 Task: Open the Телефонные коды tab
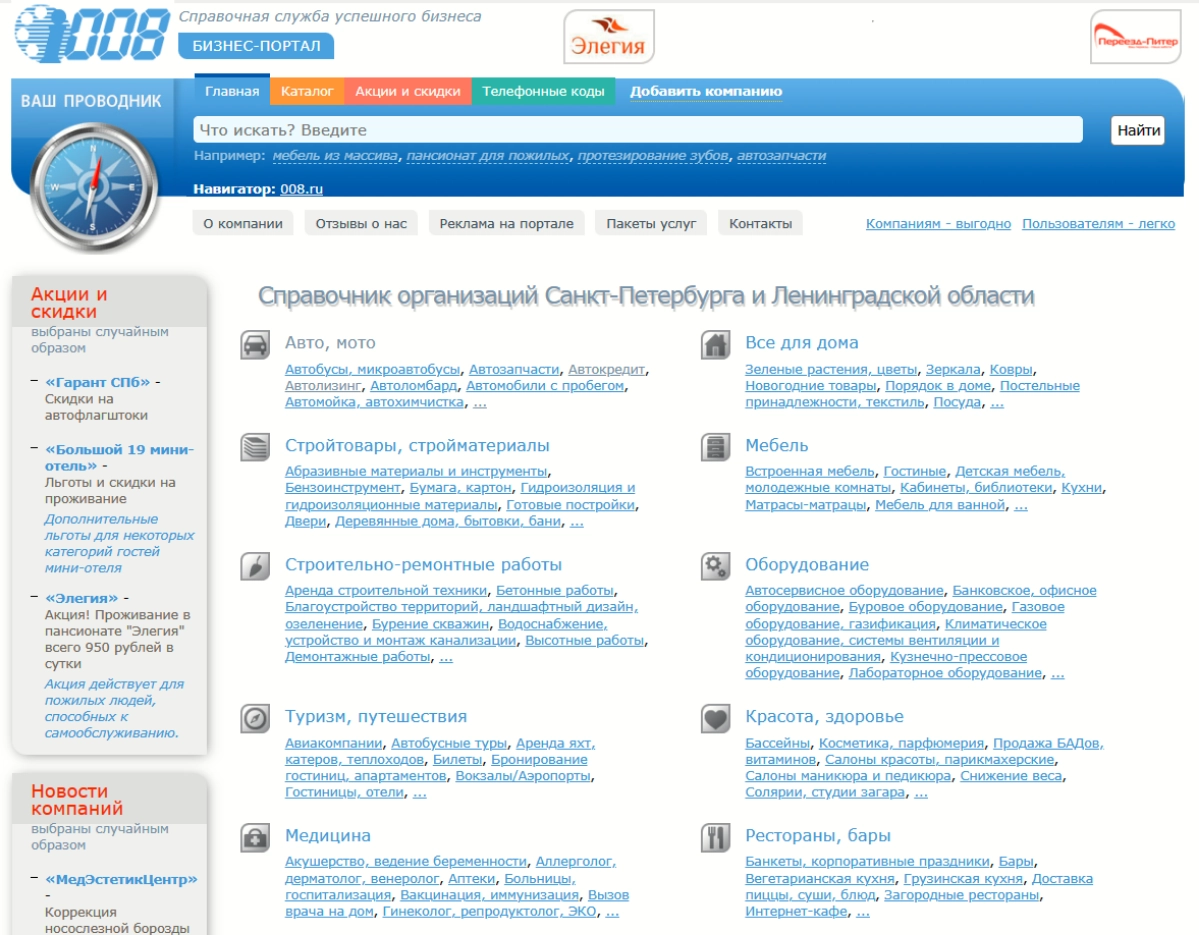[x=543, y=92]
